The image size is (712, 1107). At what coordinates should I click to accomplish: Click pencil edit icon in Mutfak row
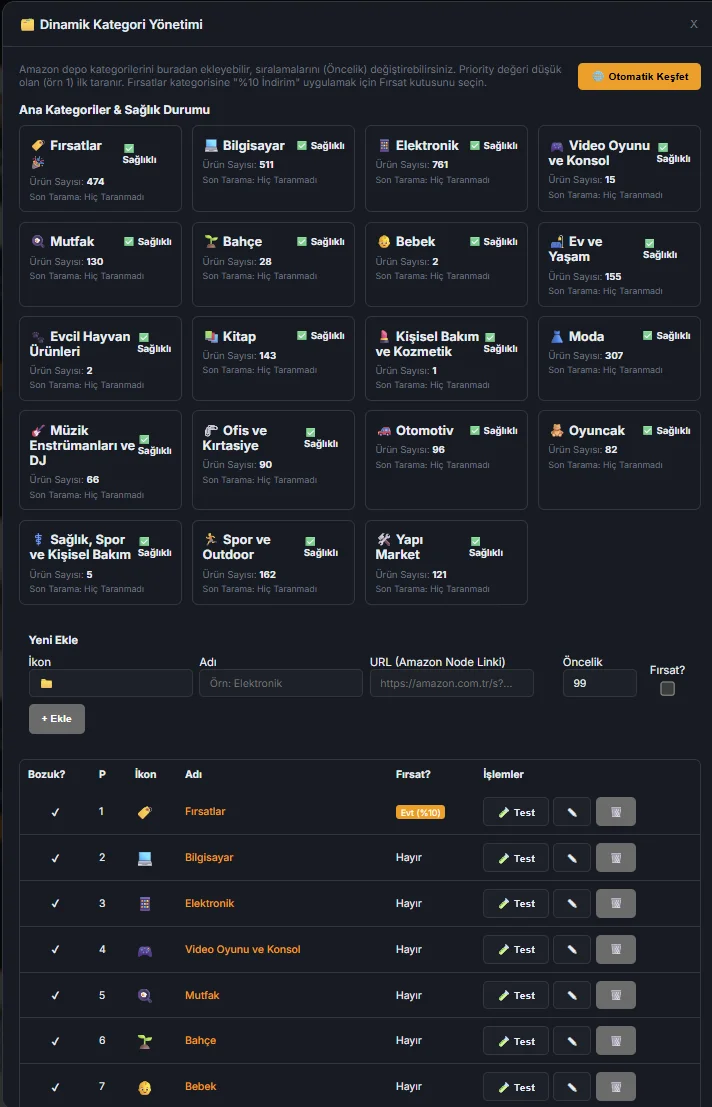(572, 995)
